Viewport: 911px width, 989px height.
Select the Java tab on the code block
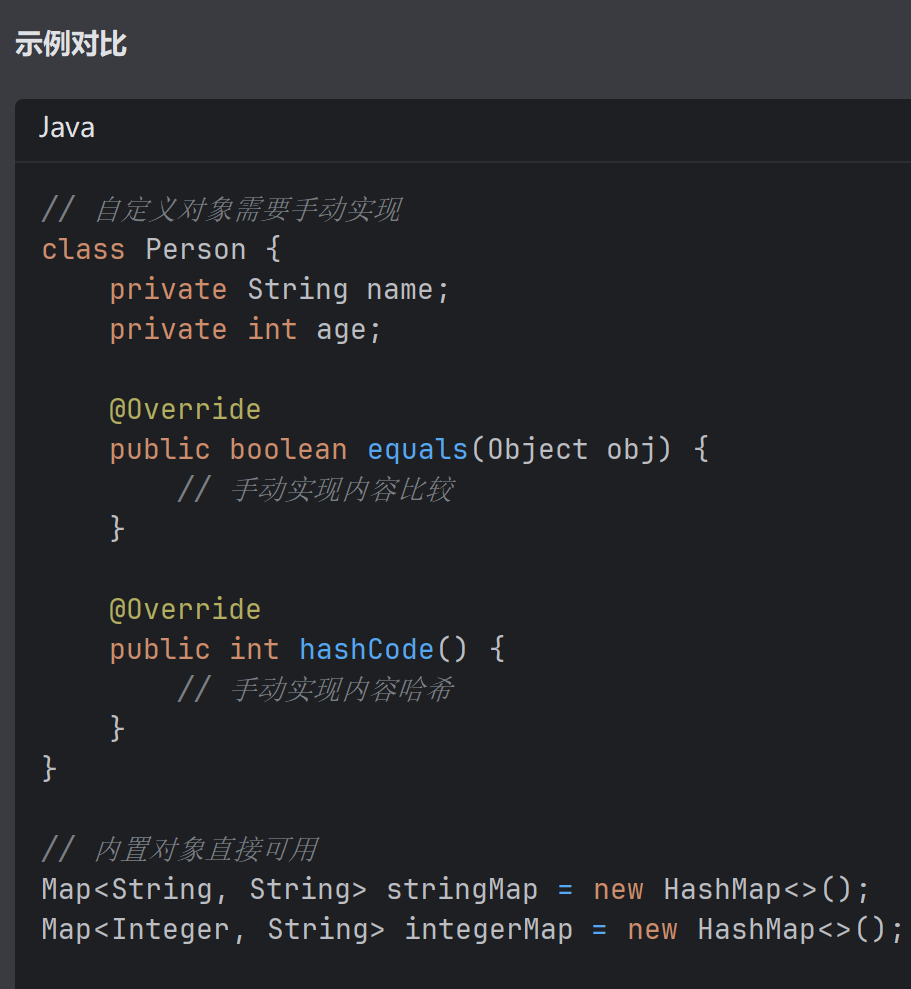(66, 127)
